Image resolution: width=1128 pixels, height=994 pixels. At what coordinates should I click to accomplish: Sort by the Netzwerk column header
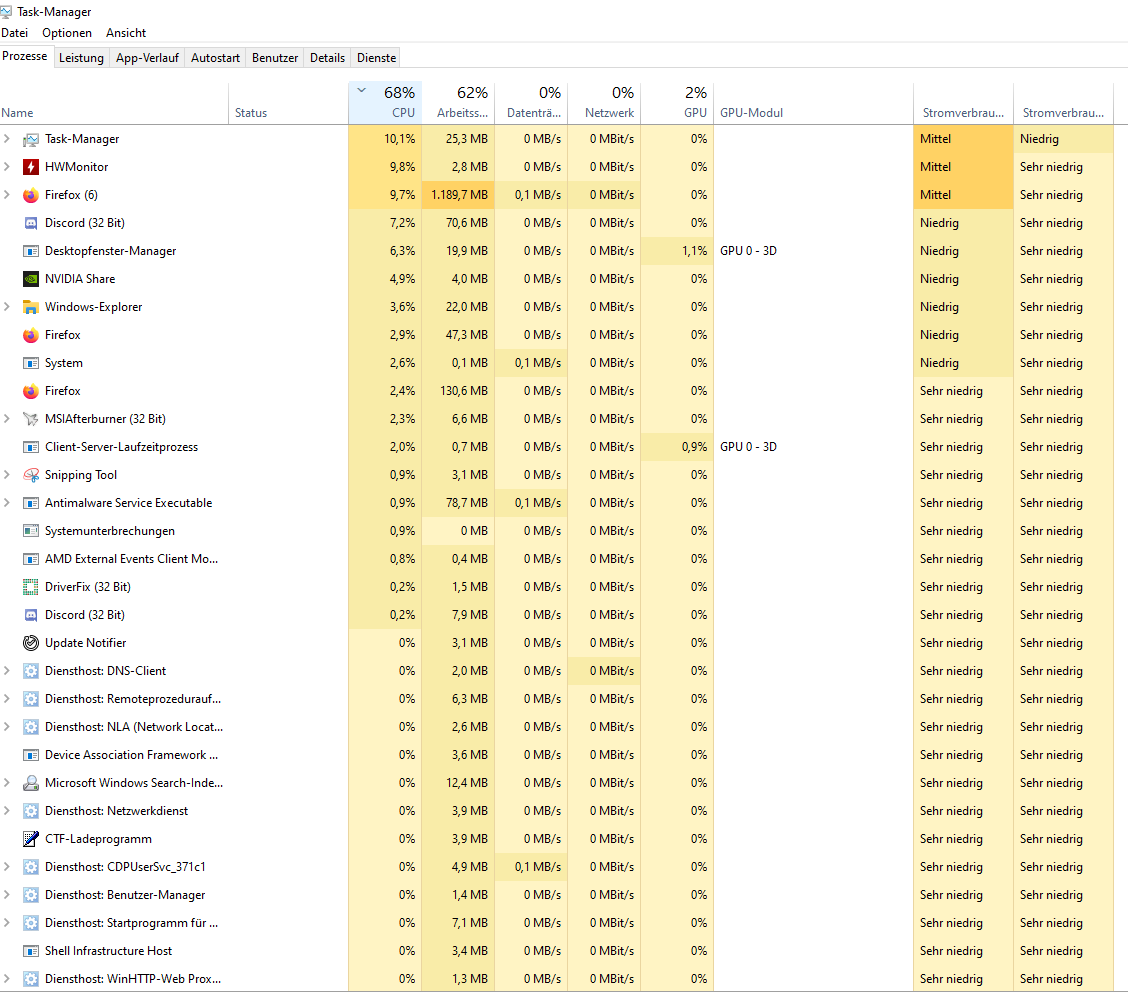click(604, 104)
